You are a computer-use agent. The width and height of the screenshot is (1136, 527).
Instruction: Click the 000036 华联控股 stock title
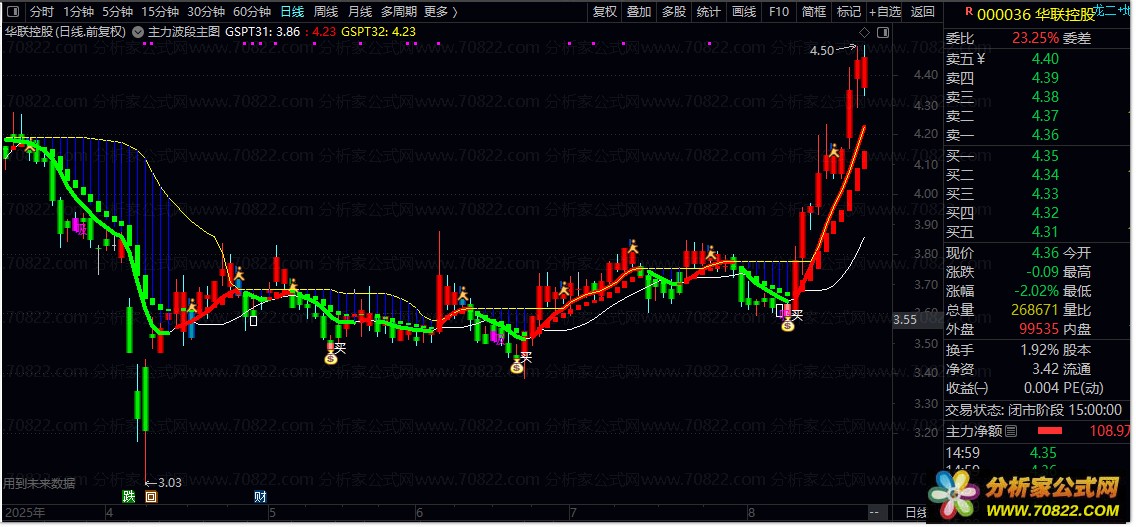1036,12
